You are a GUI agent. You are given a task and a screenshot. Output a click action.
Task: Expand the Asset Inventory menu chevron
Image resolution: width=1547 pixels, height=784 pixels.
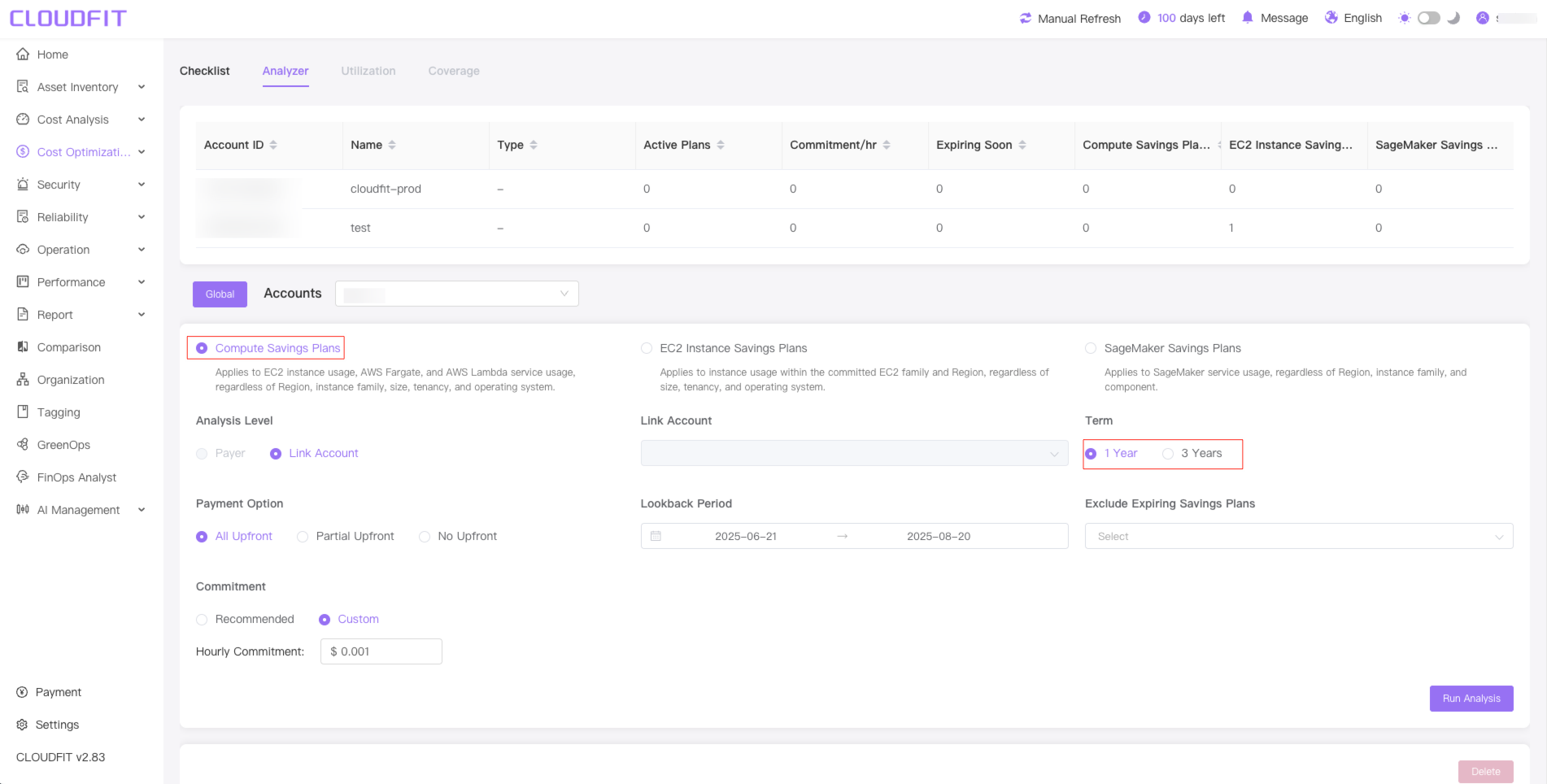142,87
